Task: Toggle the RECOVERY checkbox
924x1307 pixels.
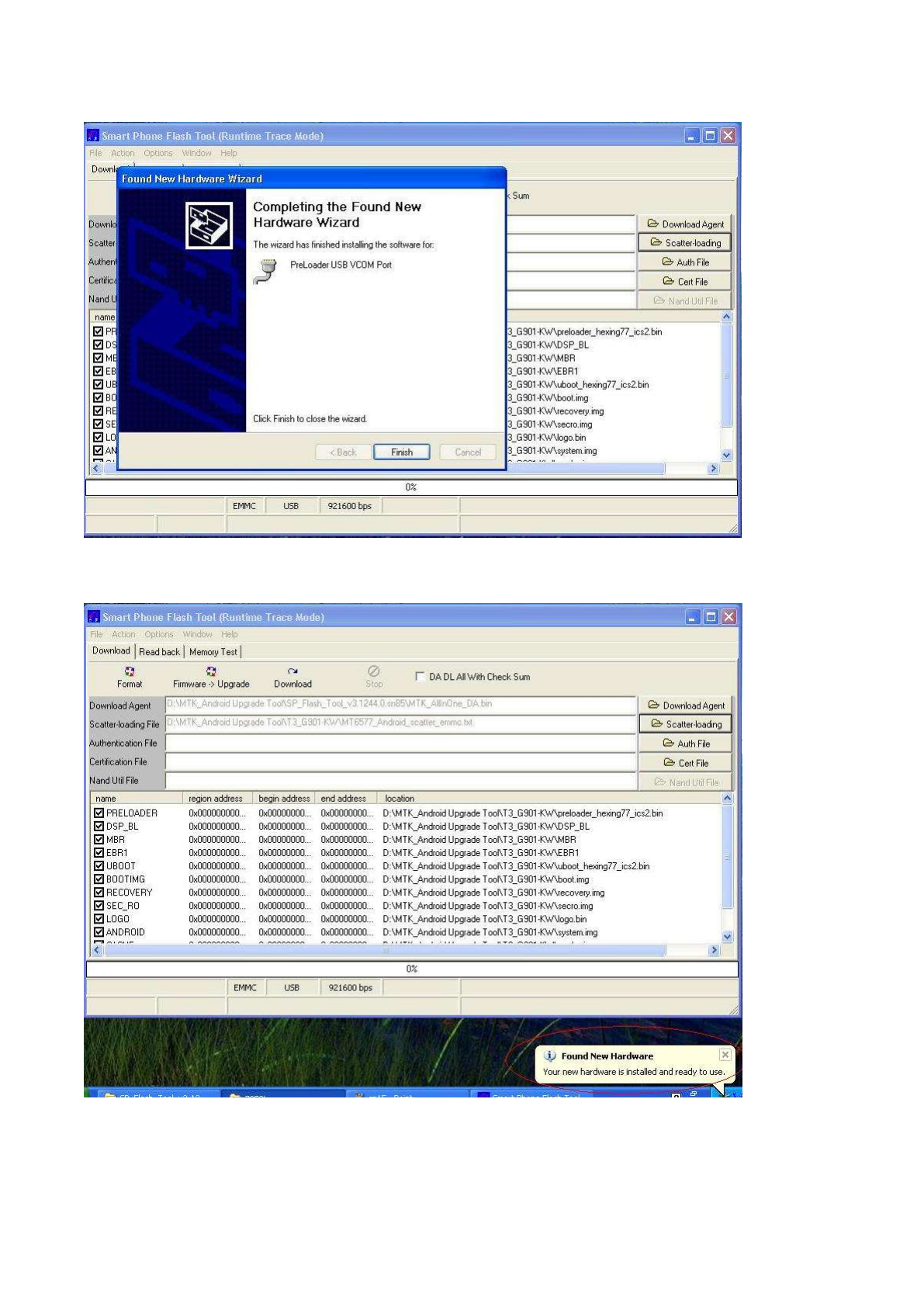Action: [99, 892]
